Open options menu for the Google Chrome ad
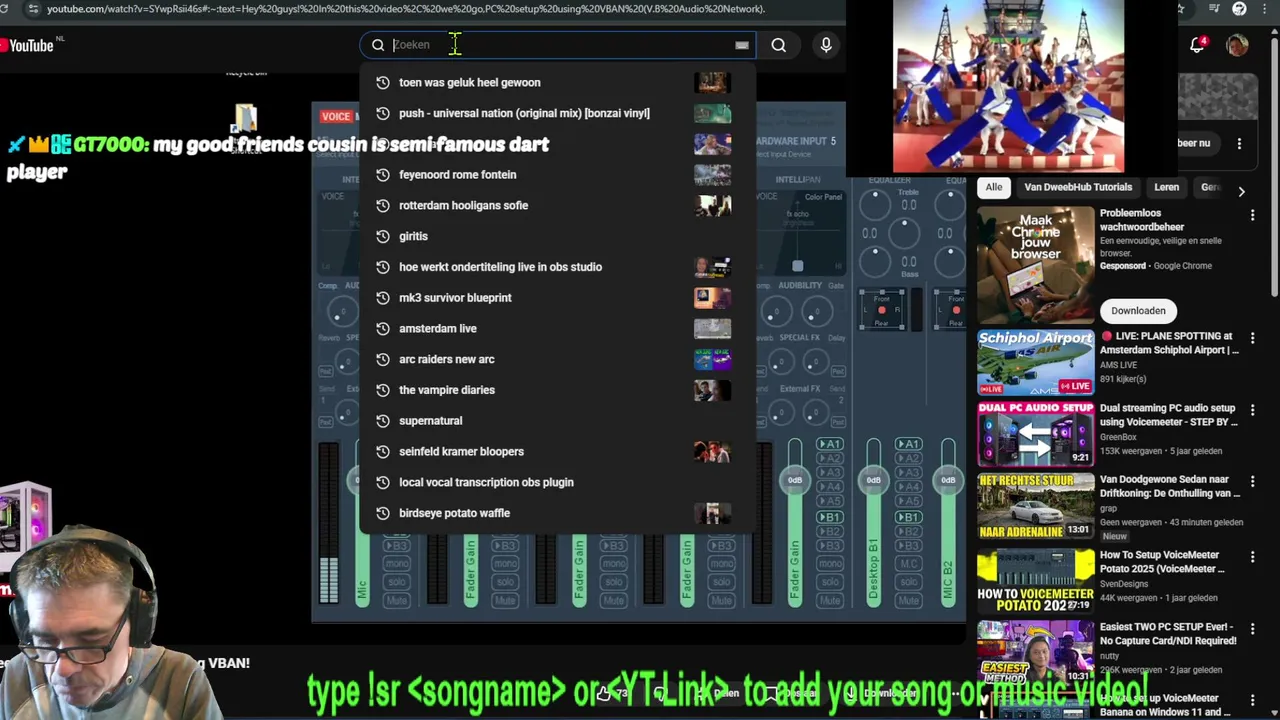 coord(1252,215)
